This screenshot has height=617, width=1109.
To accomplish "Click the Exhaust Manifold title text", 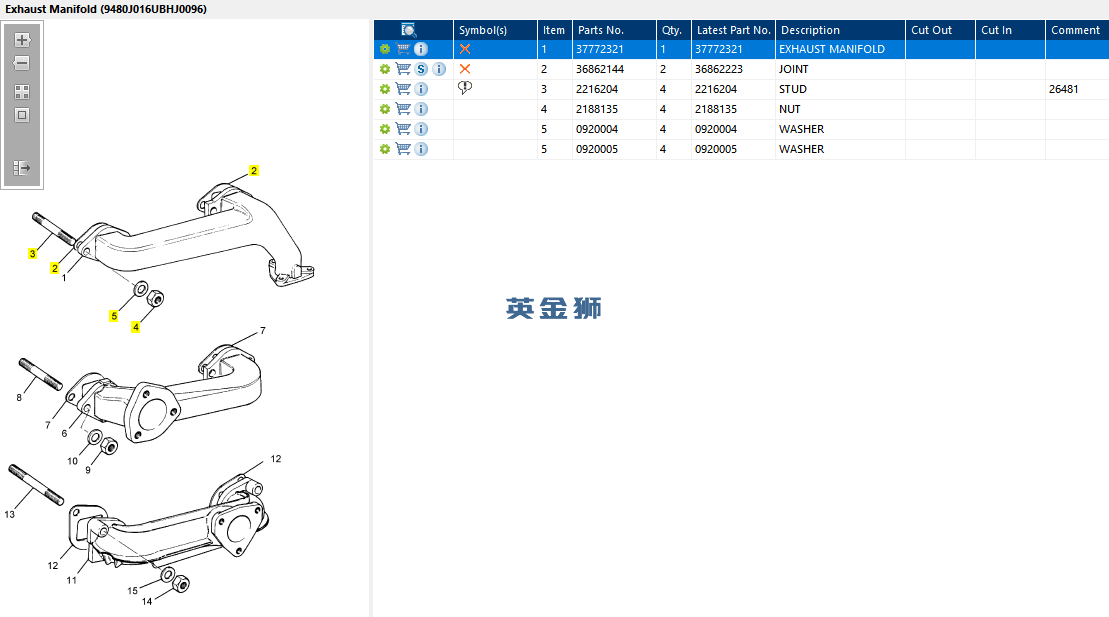I will point(106,9).
